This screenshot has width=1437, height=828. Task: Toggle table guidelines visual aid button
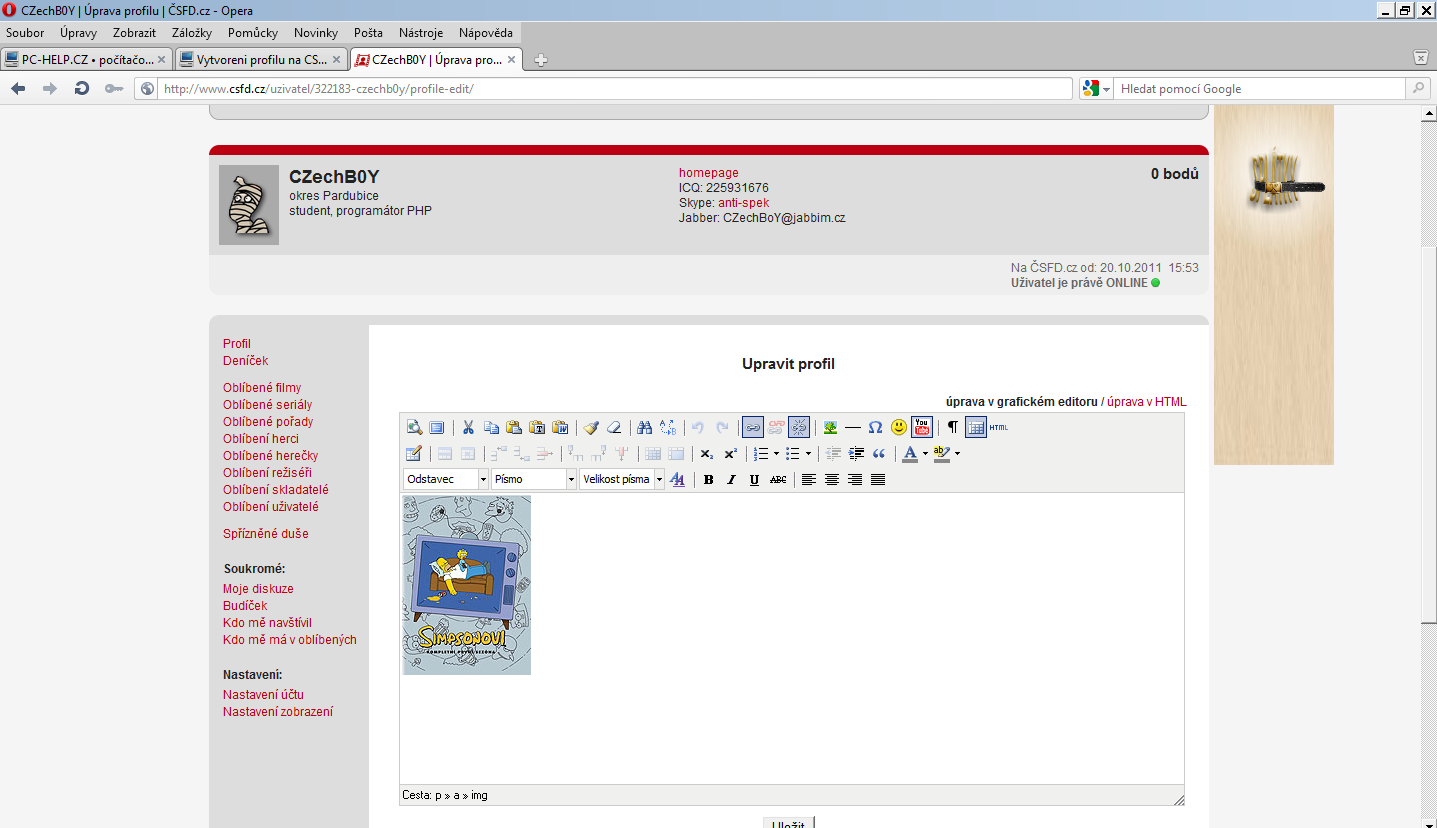click(x=976, y=427)
